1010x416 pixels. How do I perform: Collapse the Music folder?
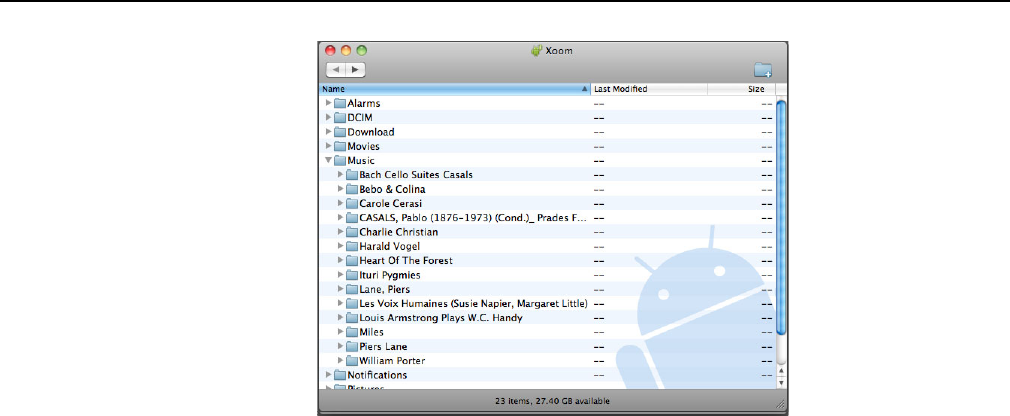tap(329, 160)
